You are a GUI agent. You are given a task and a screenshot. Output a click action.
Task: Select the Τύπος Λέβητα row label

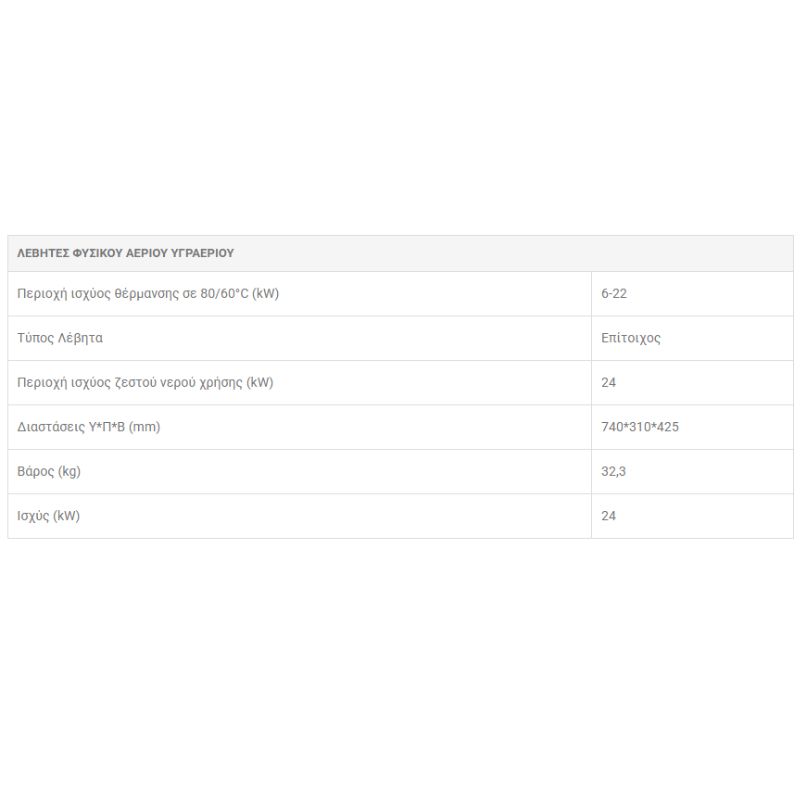60,338
